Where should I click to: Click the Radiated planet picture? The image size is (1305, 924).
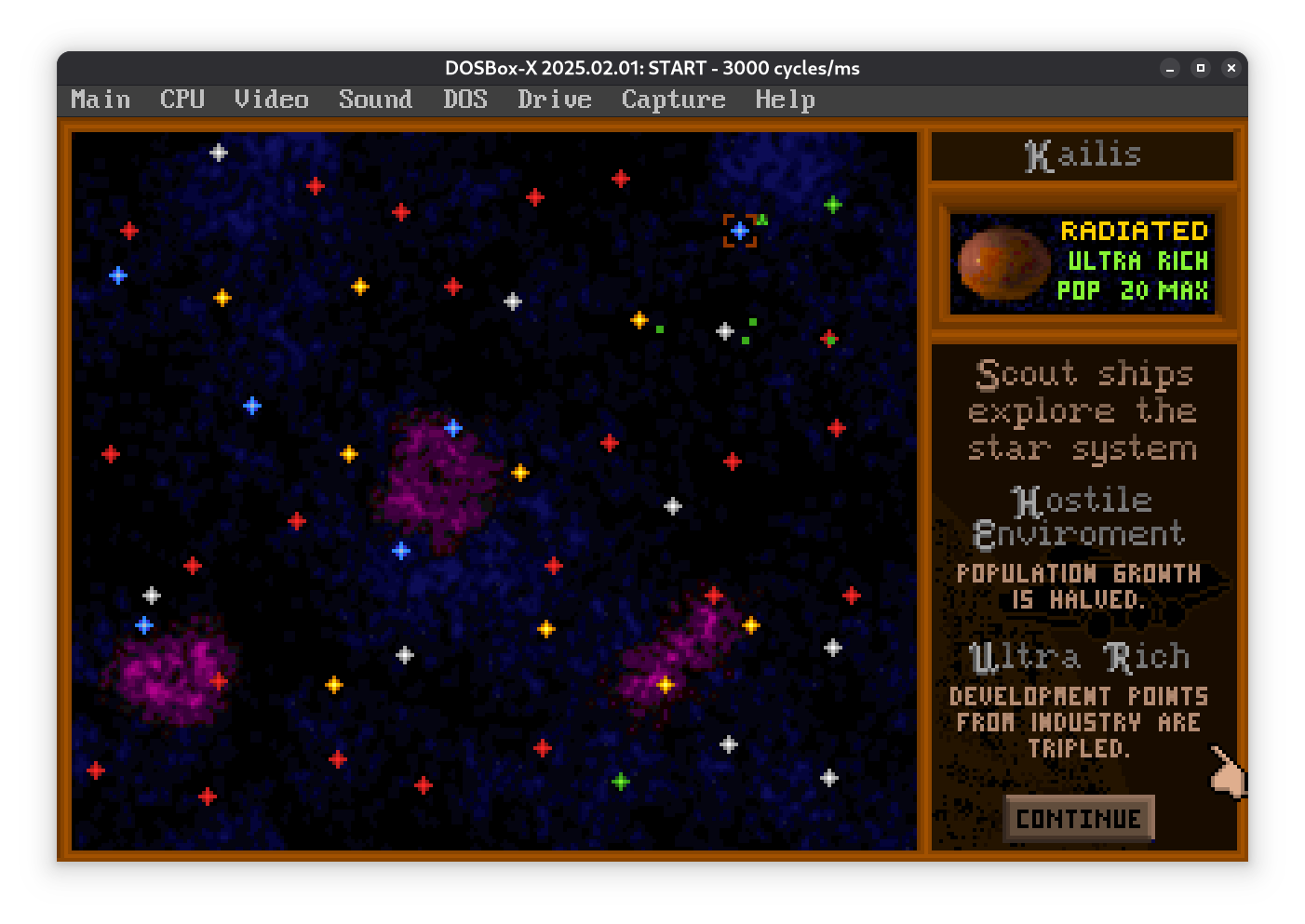click(x=1004, y=263)
